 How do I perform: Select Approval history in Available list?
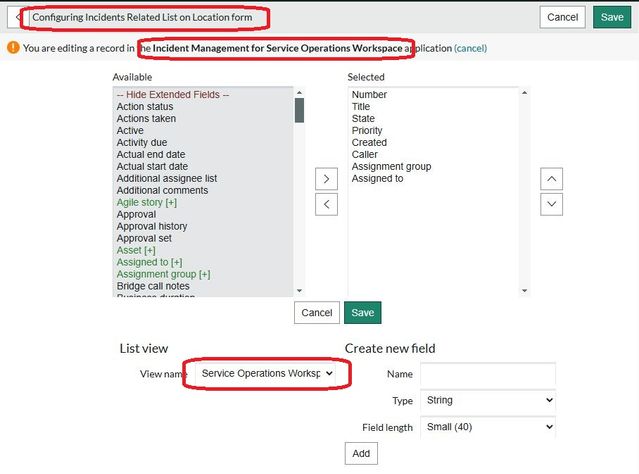tap(152, 226)
